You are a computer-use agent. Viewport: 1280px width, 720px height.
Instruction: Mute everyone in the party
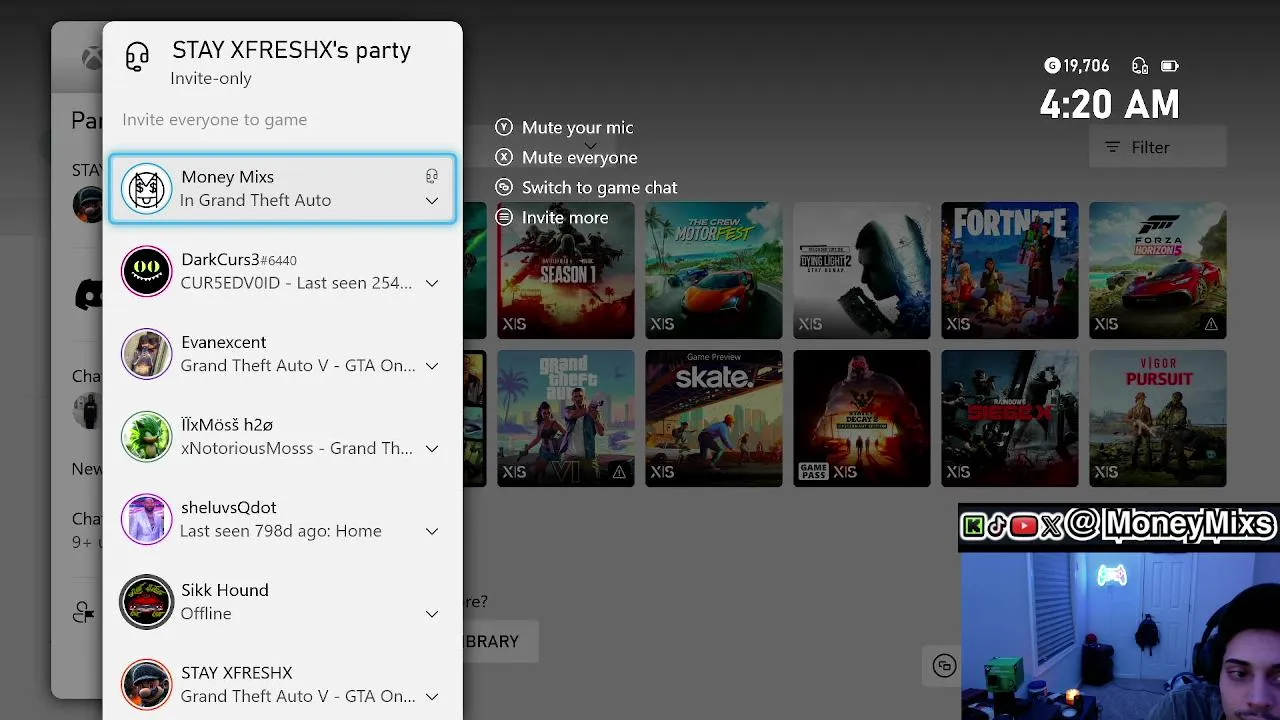pos(579,157)
